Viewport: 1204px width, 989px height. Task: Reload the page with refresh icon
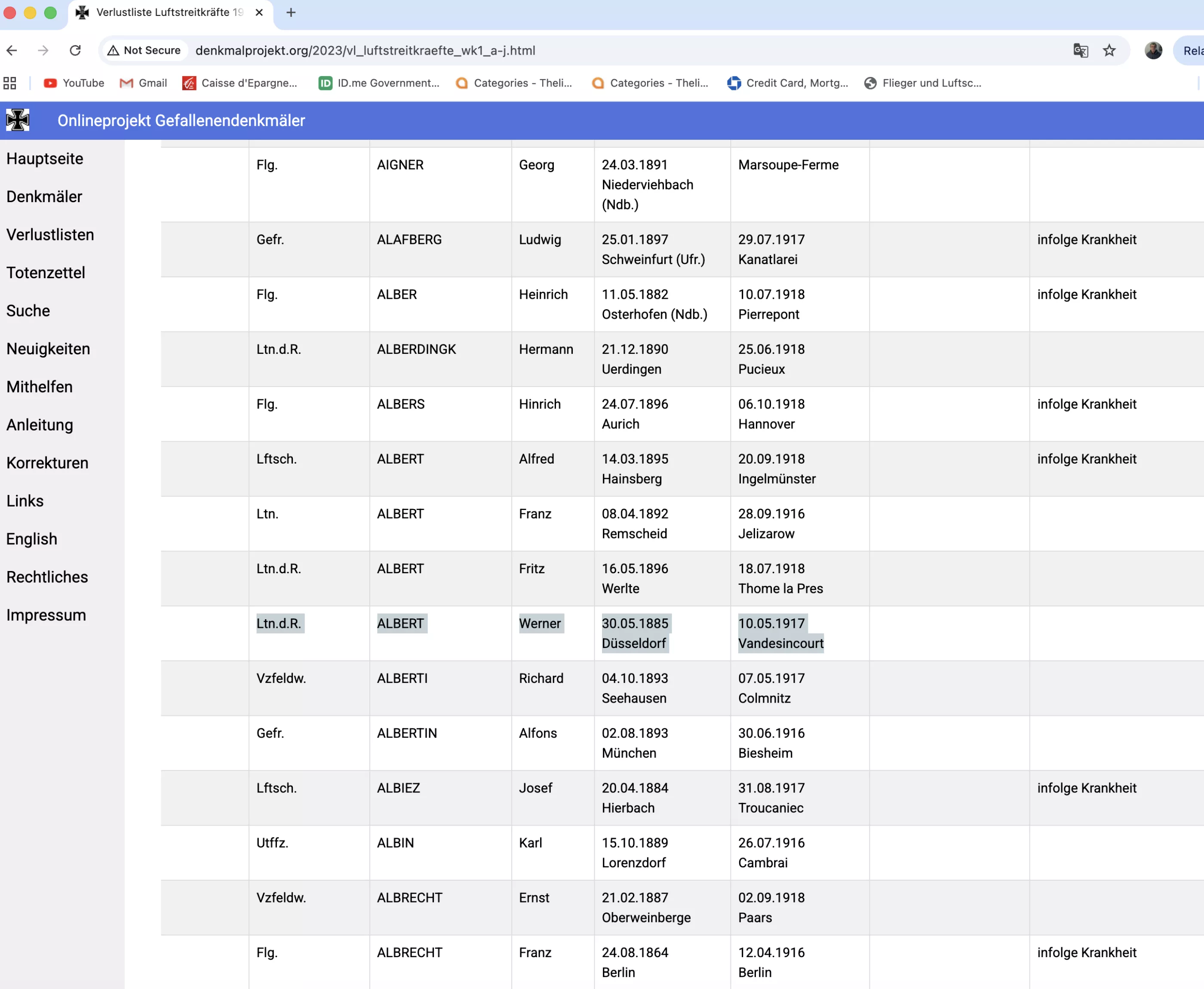75,50
